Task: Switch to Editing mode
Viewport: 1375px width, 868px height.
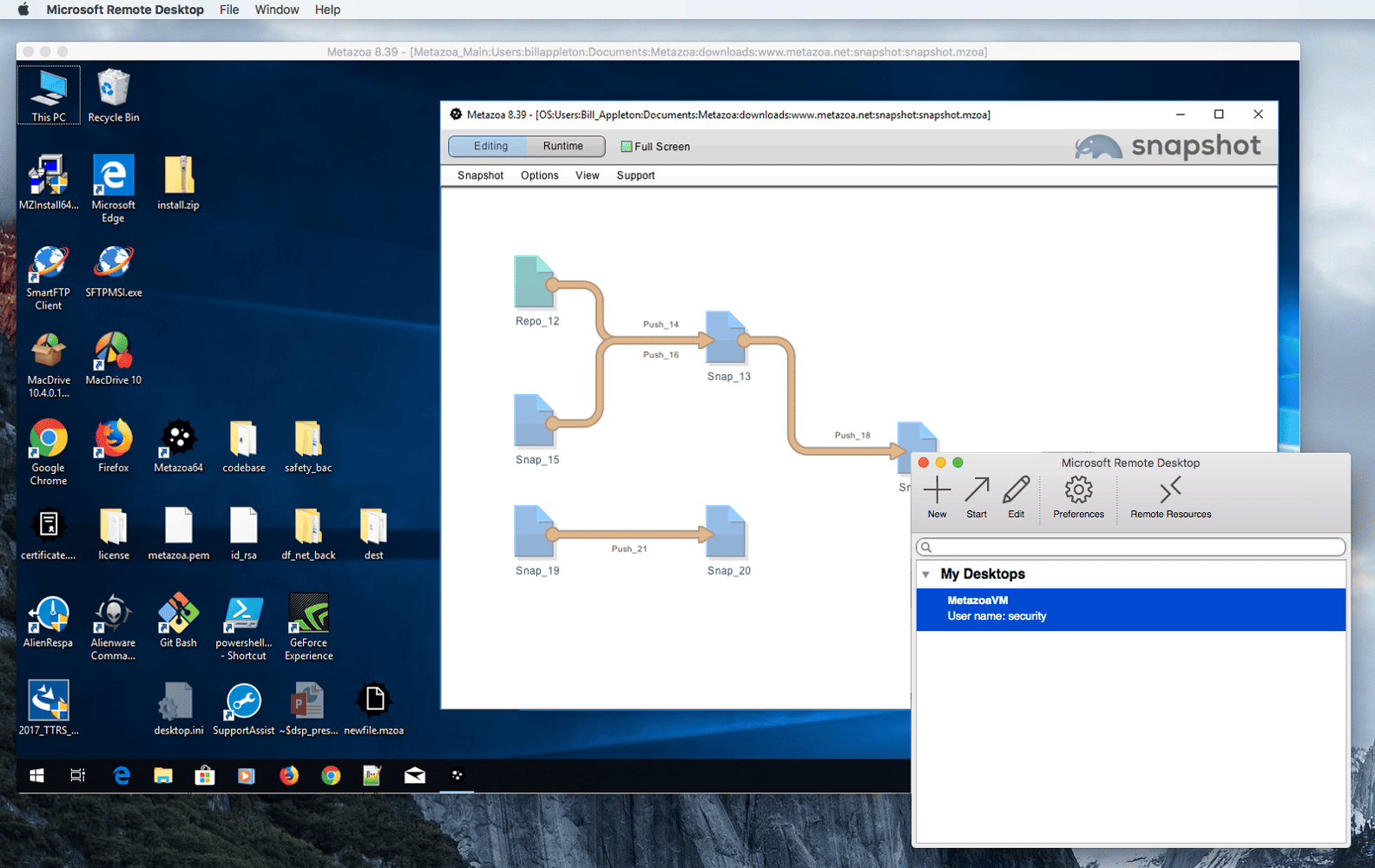Action: pyautogui.click(x=490, y=147)
